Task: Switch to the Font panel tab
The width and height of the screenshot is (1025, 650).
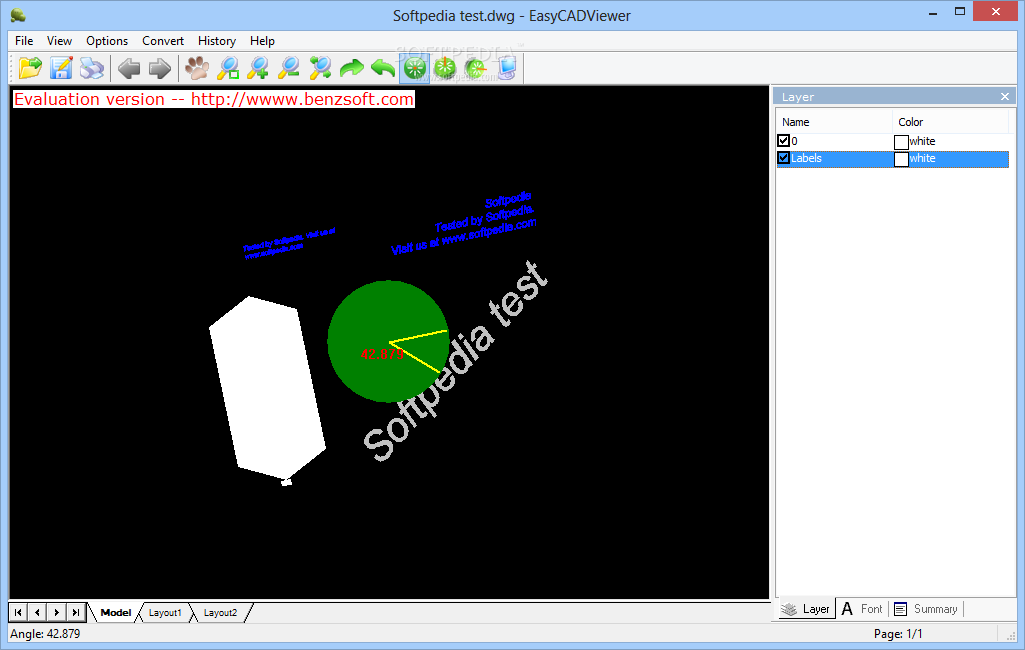Action: [x=862, y=609]
